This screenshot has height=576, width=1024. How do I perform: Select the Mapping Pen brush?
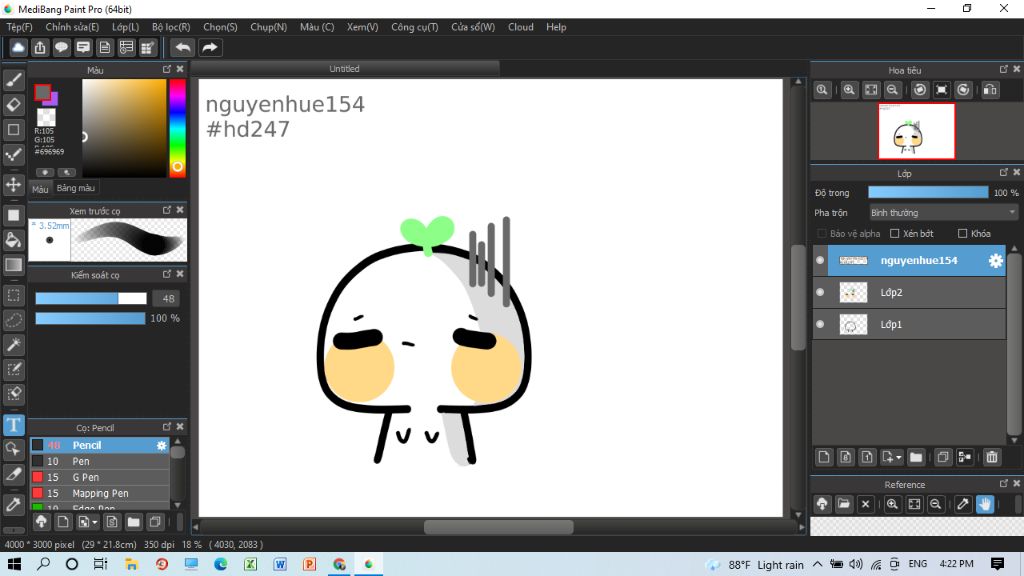tap(100, 493)
